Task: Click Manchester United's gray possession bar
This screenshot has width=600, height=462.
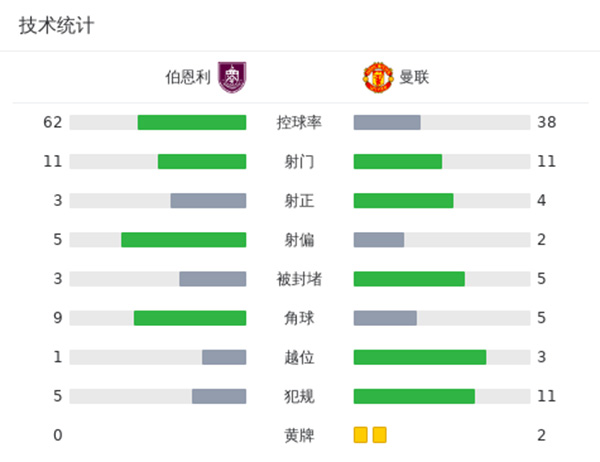Action: [x=387, y=122]
